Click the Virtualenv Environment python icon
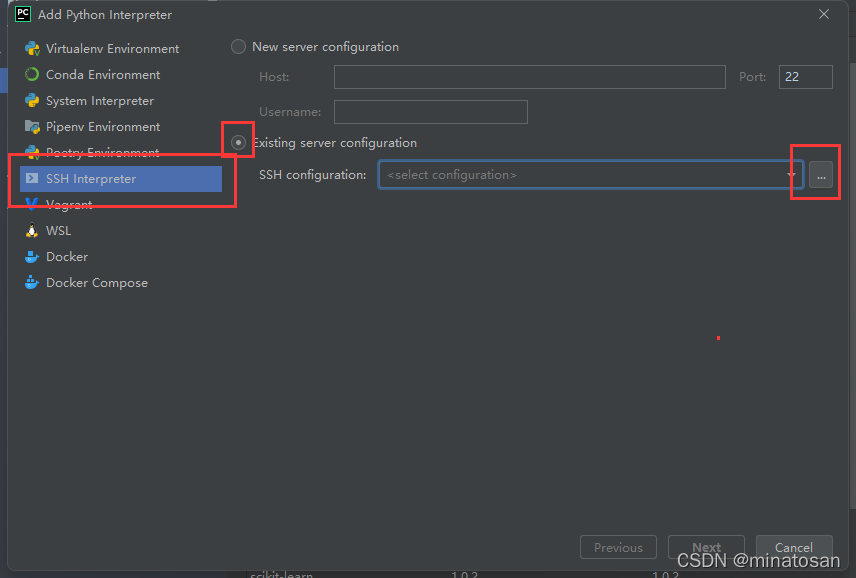This screenshot has width=856, height=578. (x=32, y=49)
